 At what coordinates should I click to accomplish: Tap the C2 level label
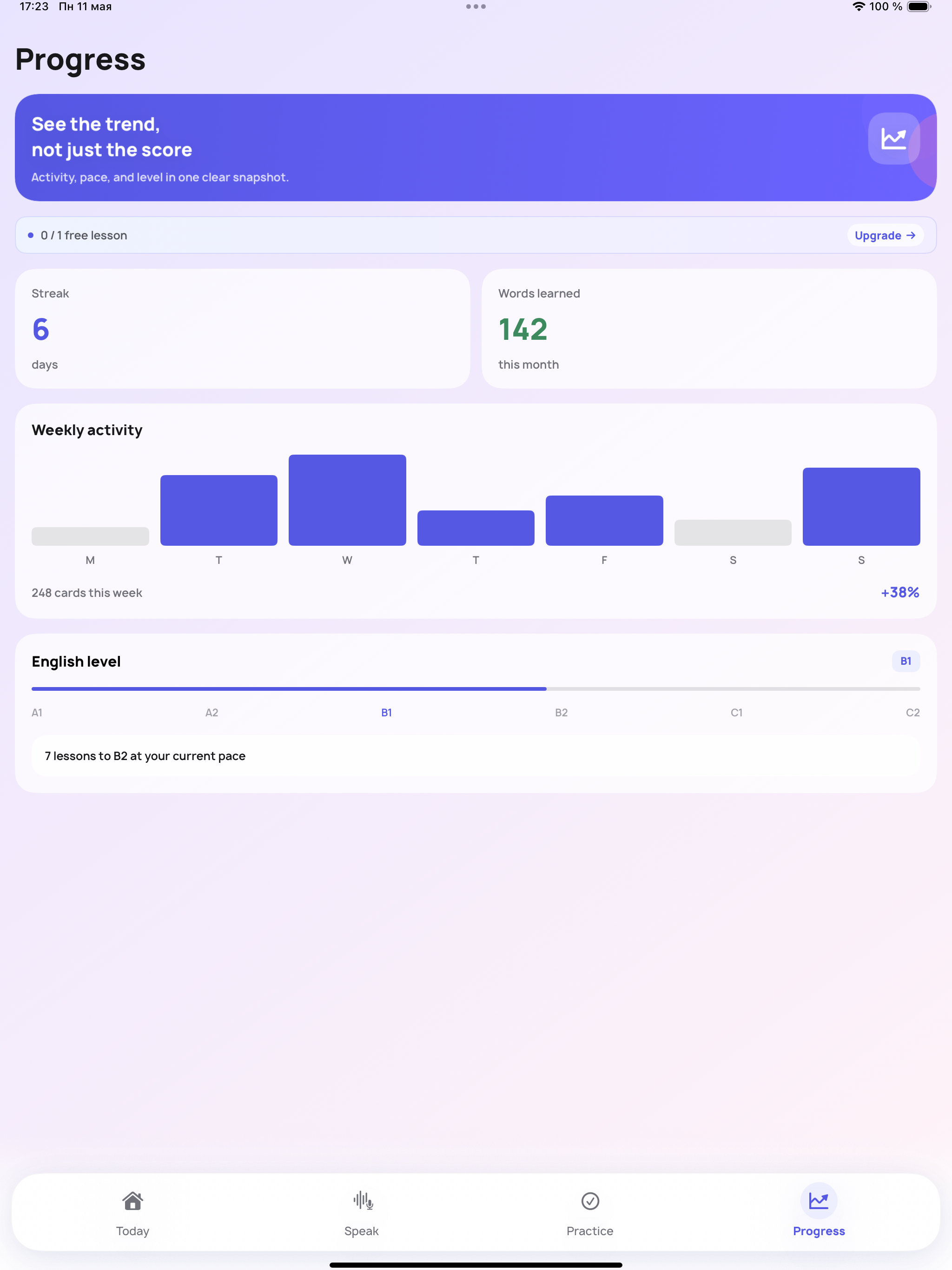(x=912, y=713)
